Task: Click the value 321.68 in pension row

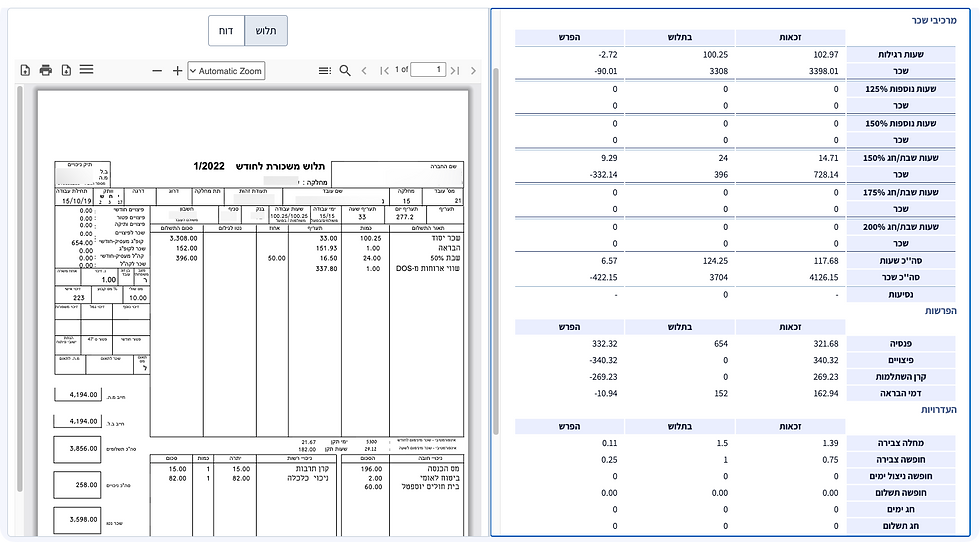Action: tap(826, 344)
